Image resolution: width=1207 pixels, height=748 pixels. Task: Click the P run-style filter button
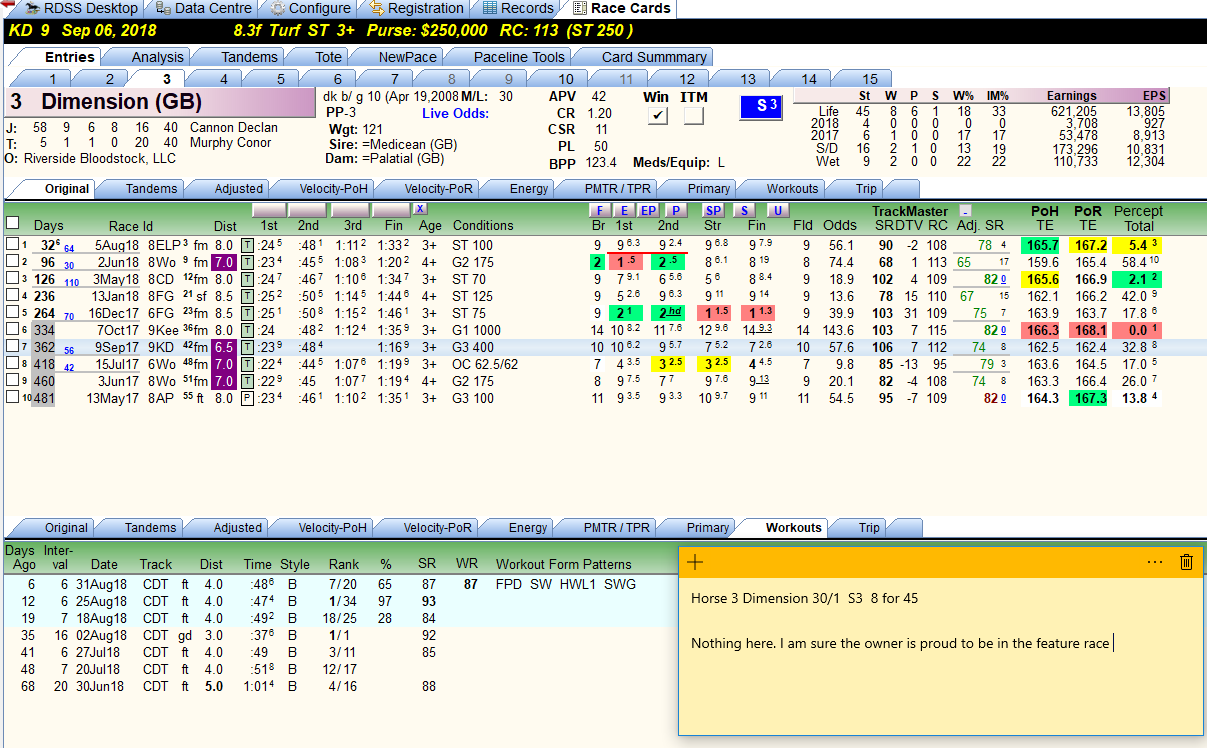coord(676,210)
